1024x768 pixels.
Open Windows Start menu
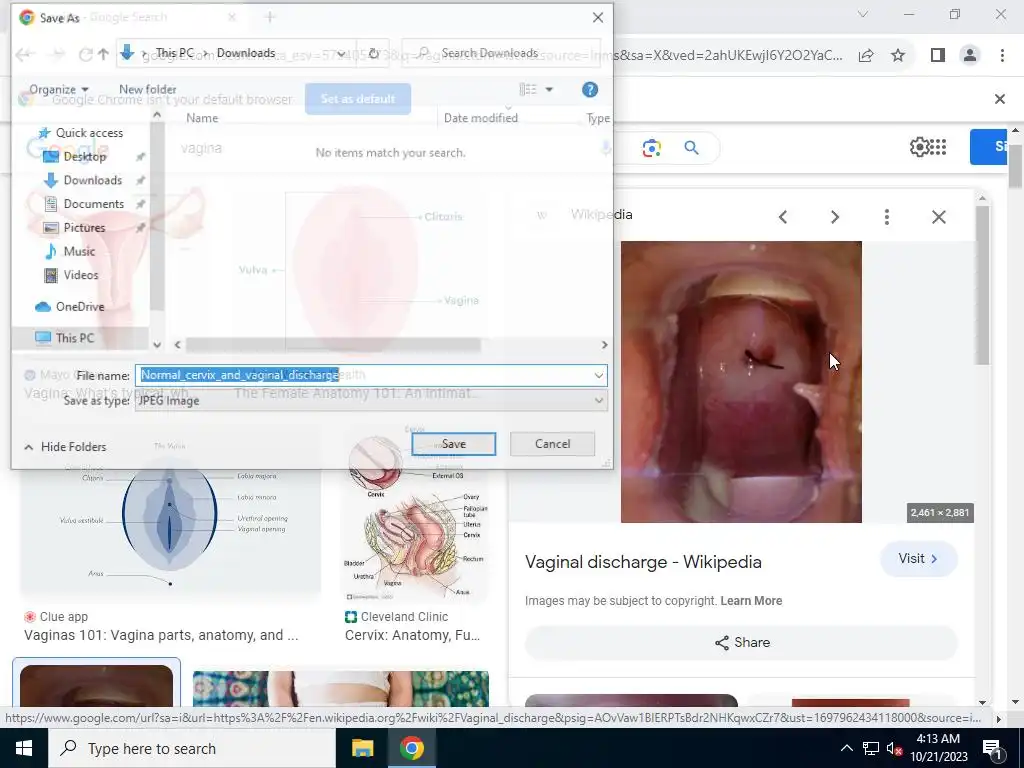pos(24,748)
